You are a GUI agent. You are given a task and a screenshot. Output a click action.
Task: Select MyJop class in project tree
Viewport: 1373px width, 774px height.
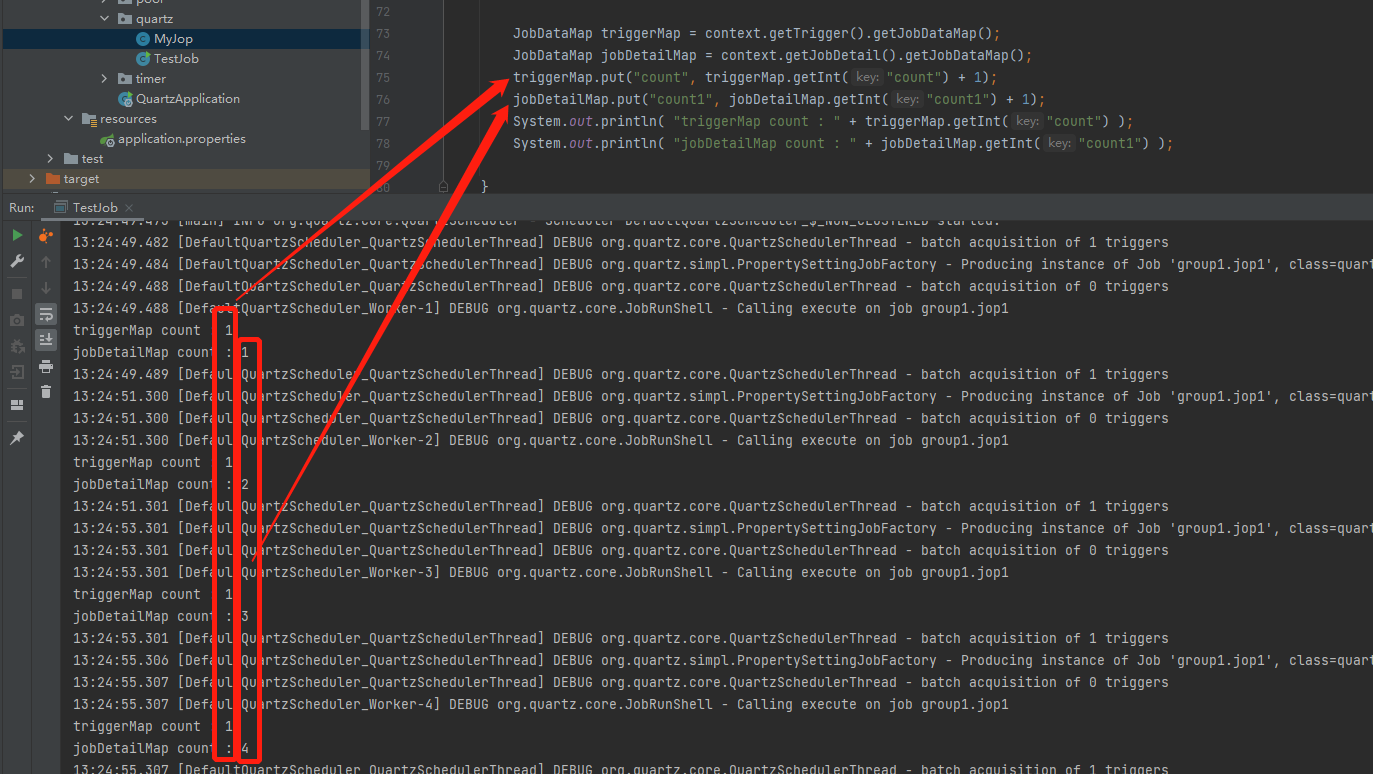(x=173, y=39)
